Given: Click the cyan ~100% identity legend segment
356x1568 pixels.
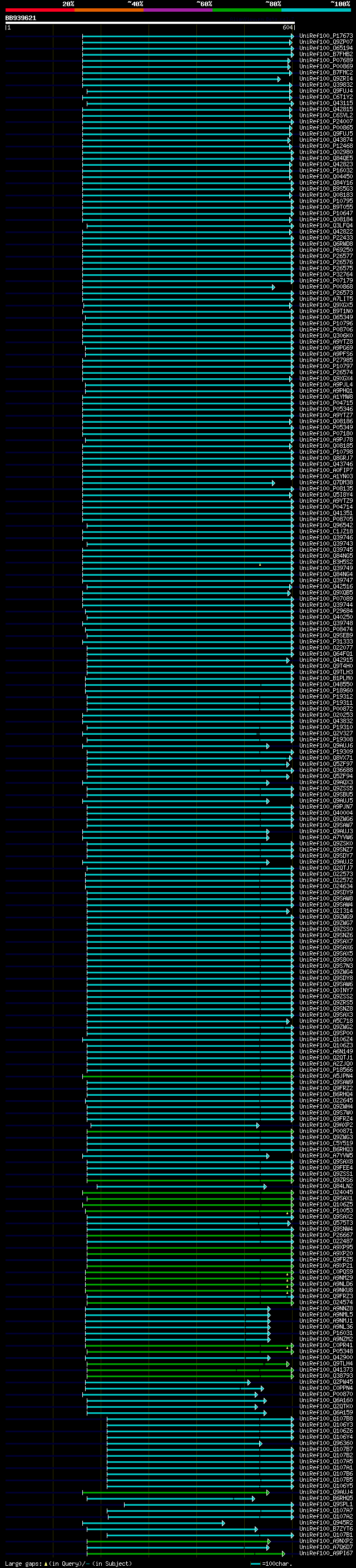Looking at the screenshot, I should click(x=316, y=10).
